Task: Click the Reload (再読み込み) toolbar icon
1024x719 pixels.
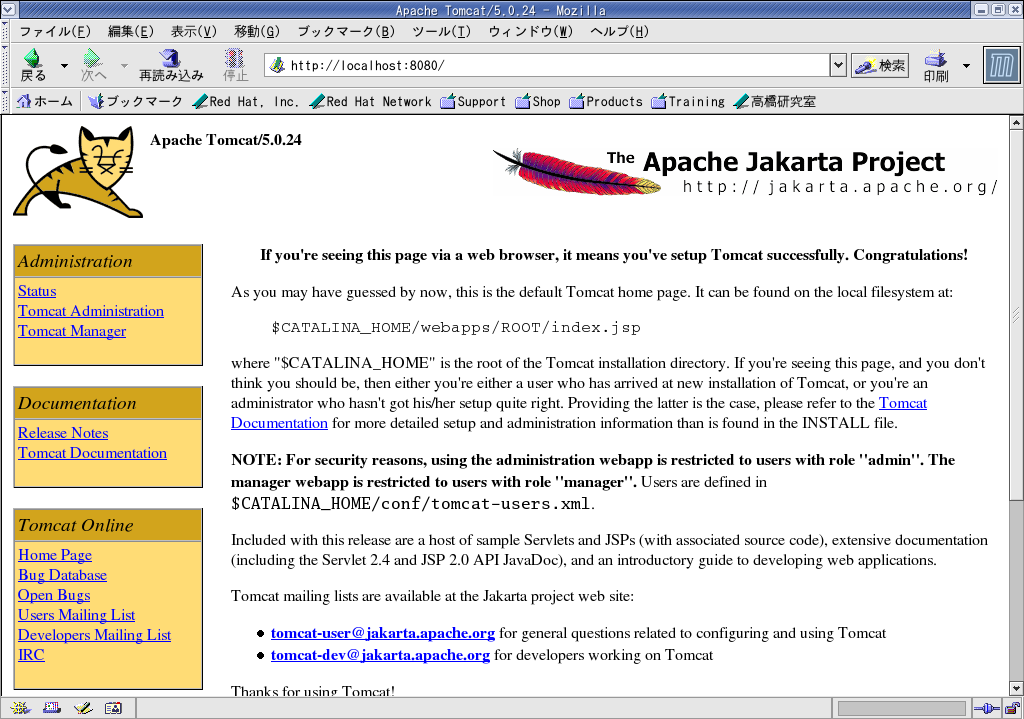Action: [x=171, y=59]
